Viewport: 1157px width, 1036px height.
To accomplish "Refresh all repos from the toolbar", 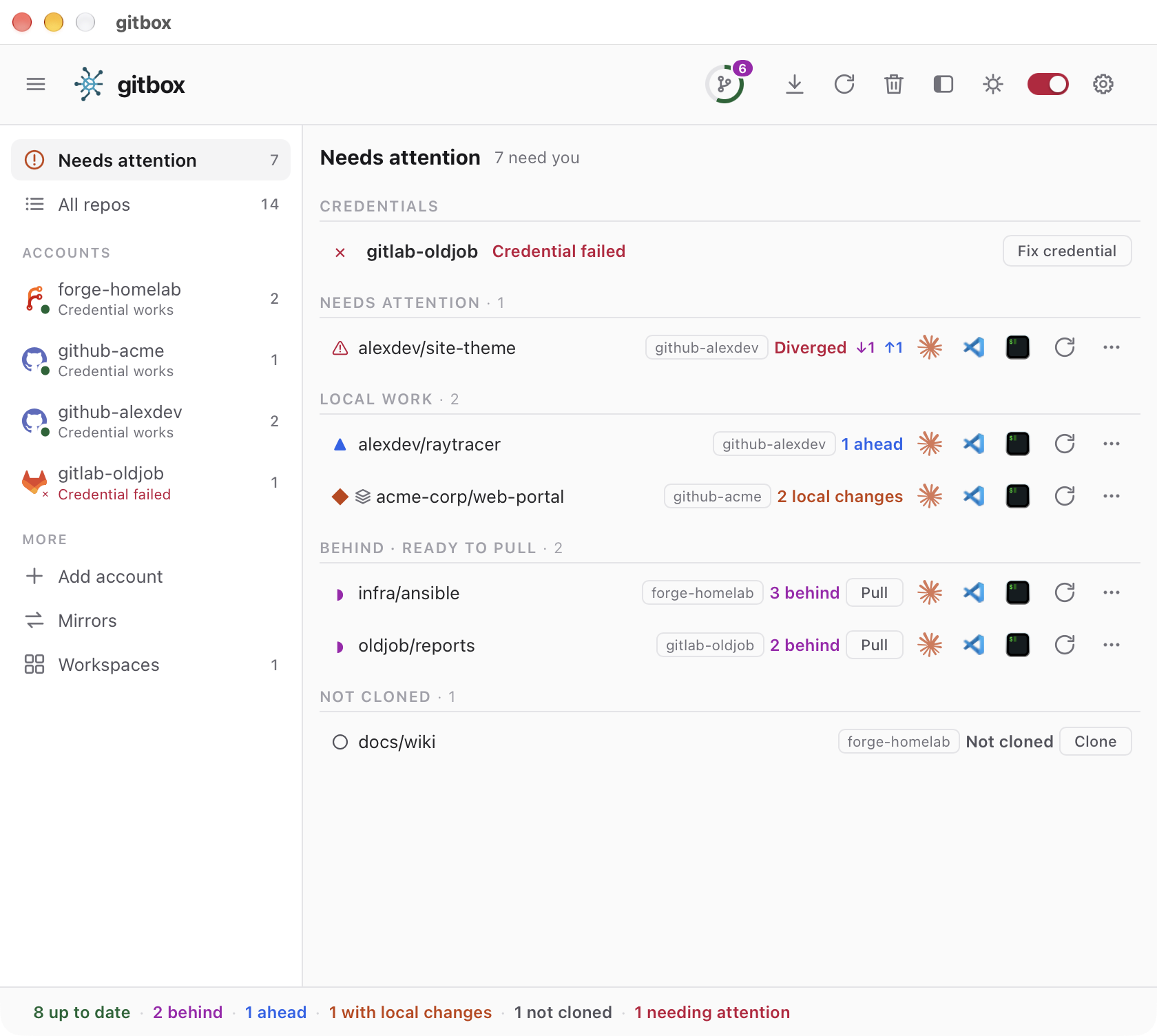I will pyautogui.click(x=844, y=84).
